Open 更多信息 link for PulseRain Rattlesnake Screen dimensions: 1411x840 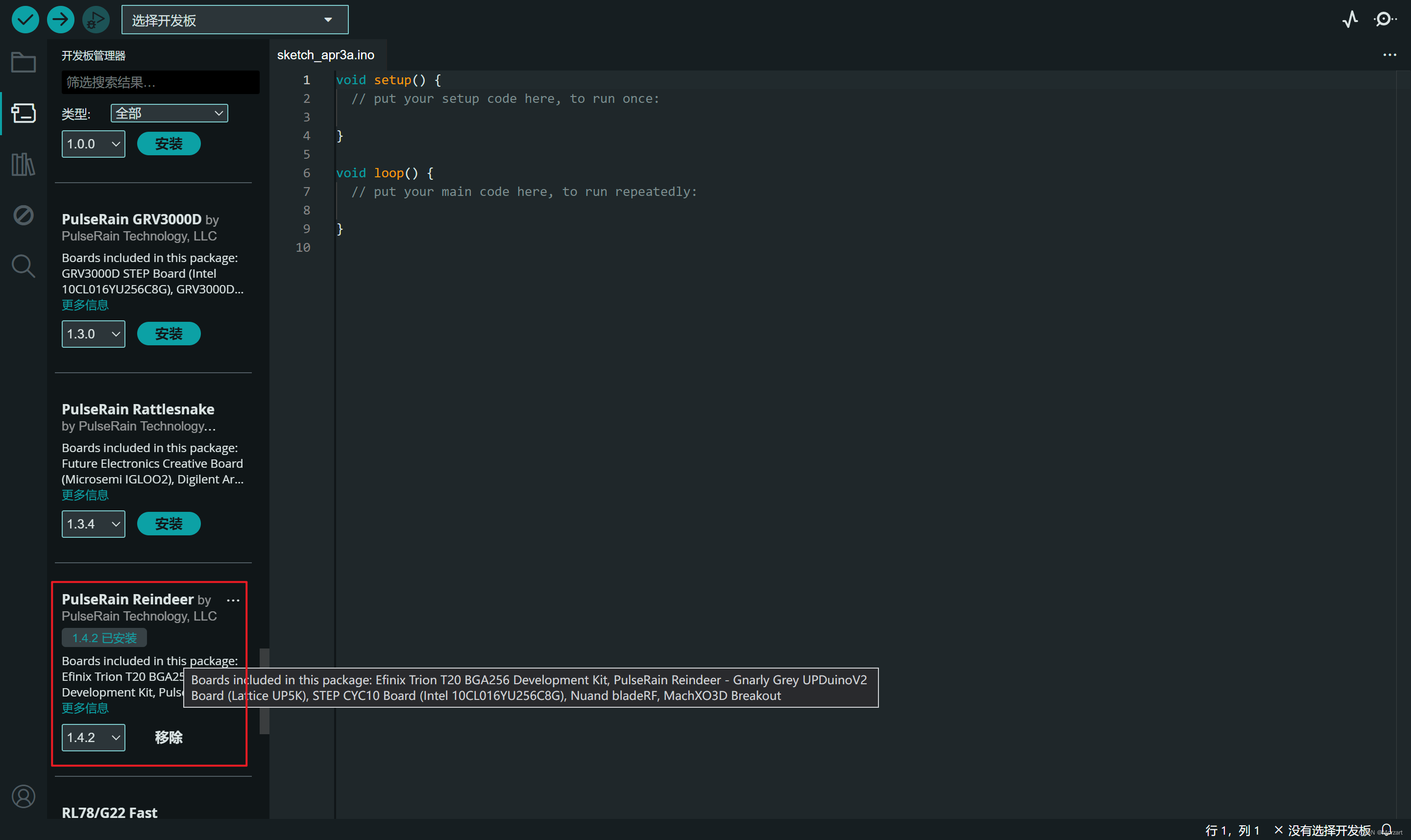coord(85,495)
